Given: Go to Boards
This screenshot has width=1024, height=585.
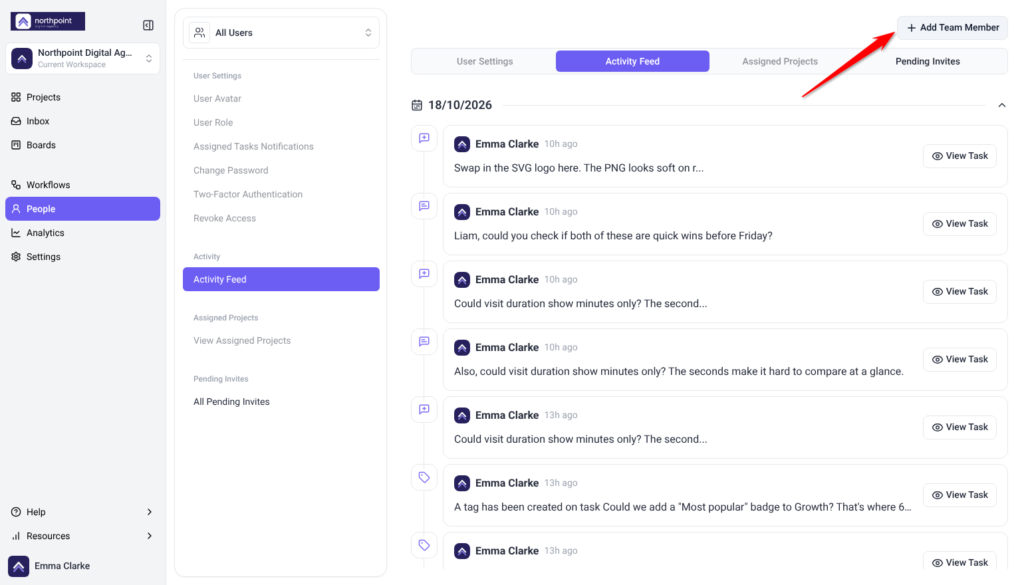Looking at the screenshot, I should pyautogui.click(x=82, y=145).
